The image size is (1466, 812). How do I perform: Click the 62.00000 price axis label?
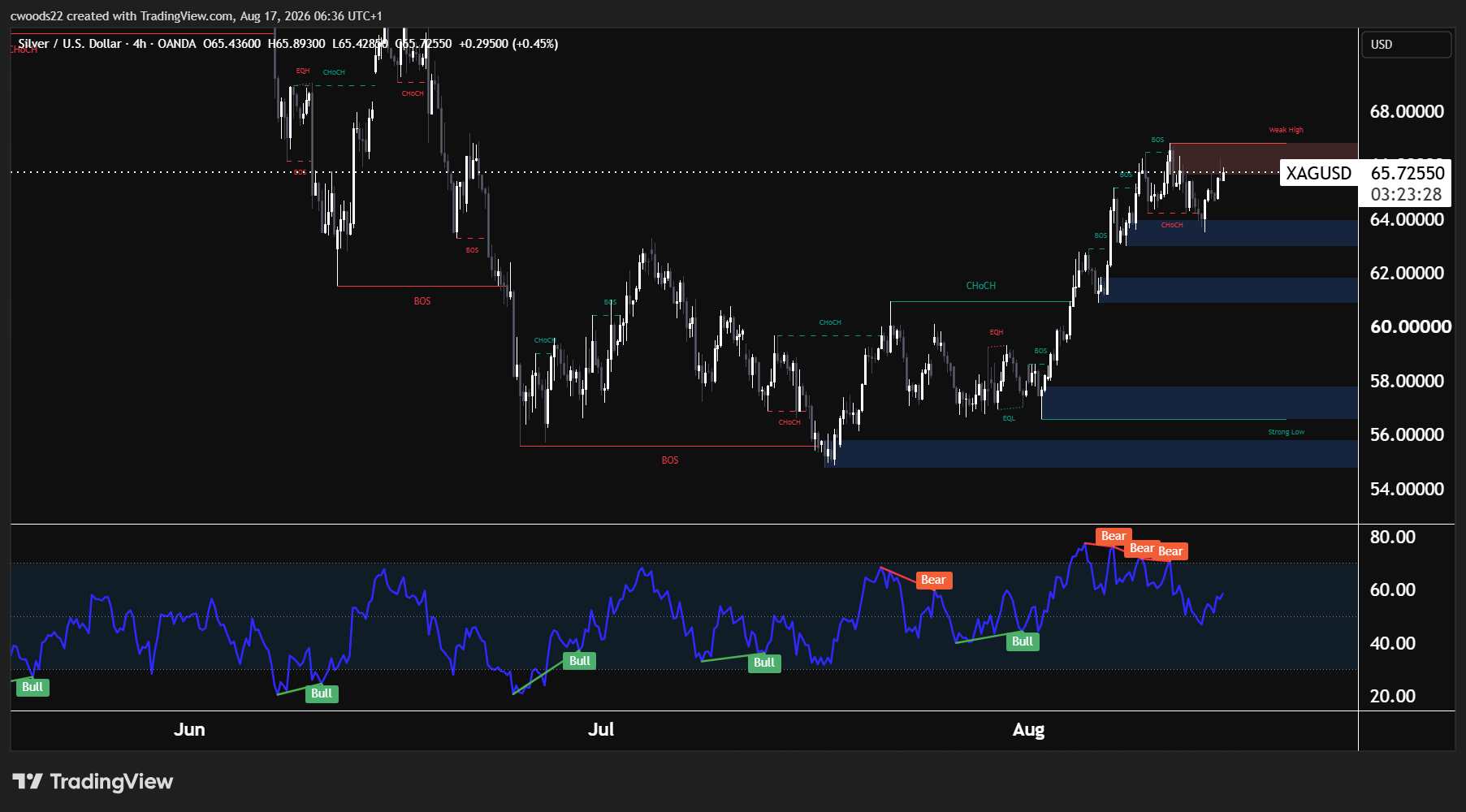pos(1407,273)
